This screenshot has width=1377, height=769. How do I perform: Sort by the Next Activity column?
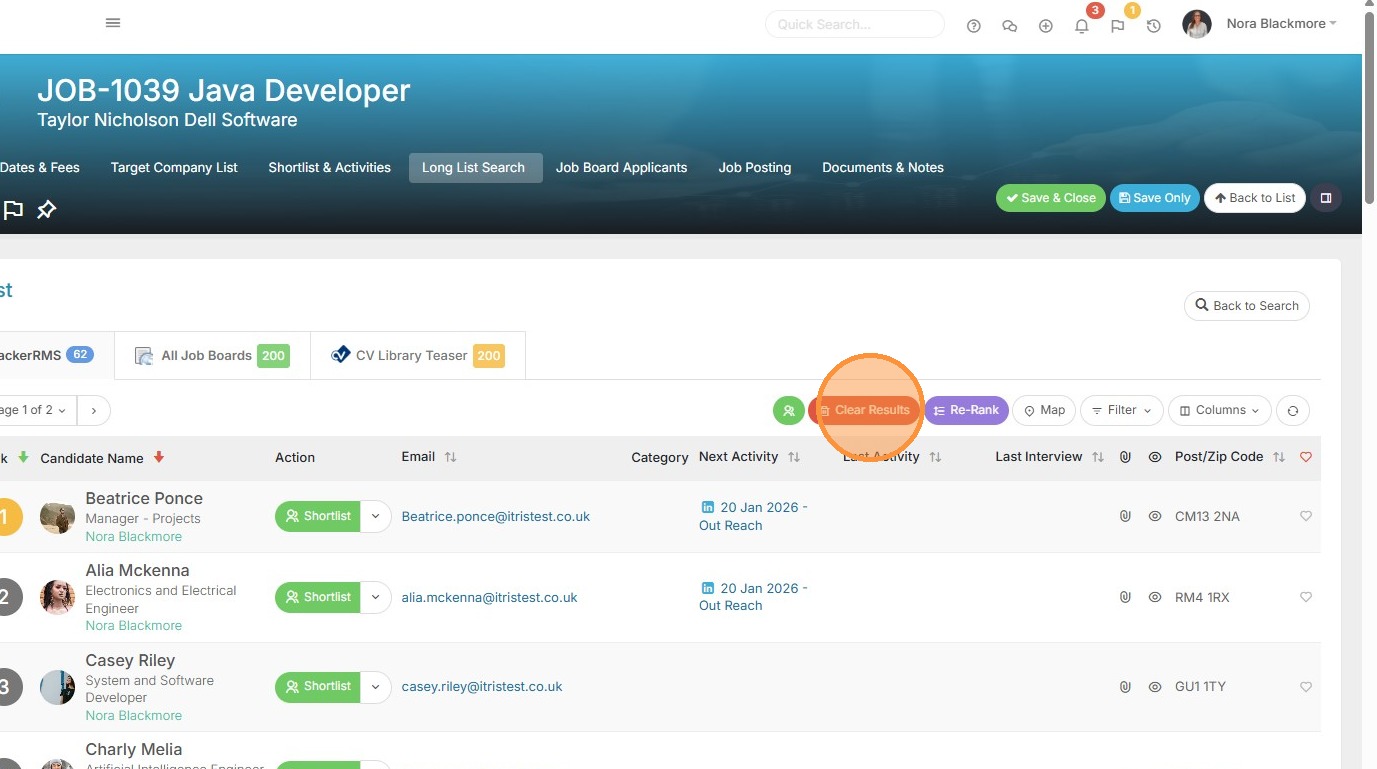[x=749, y=457]
